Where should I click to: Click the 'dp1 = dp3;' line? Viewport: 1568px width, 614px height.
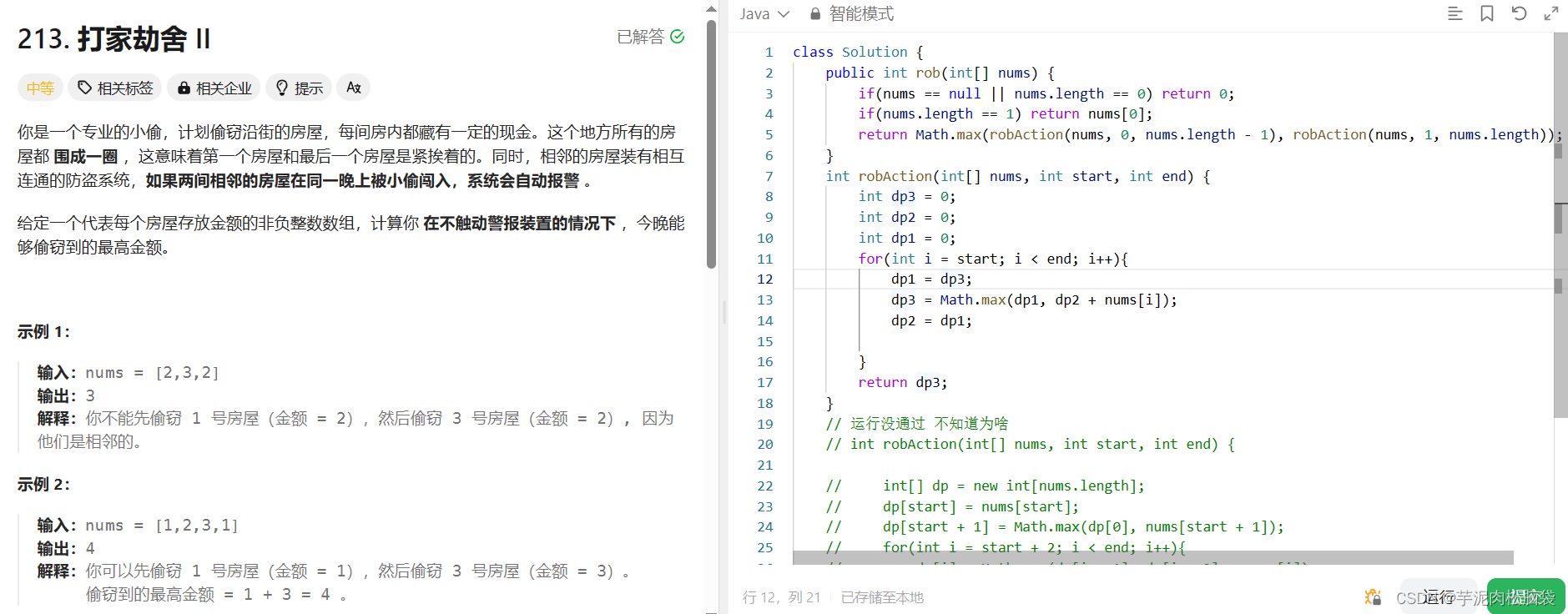931,279
